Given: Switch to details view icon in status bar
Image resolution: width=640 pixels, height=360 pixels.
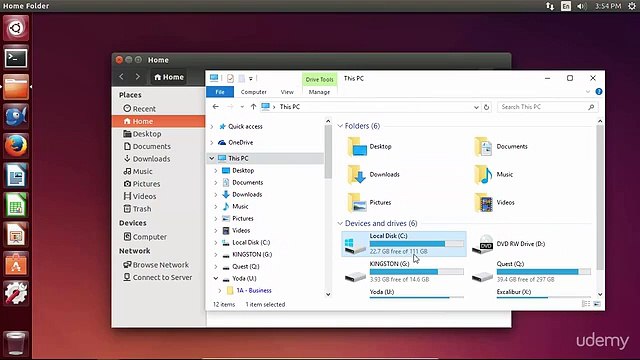Looking at the screenshot, I should 586,304.
